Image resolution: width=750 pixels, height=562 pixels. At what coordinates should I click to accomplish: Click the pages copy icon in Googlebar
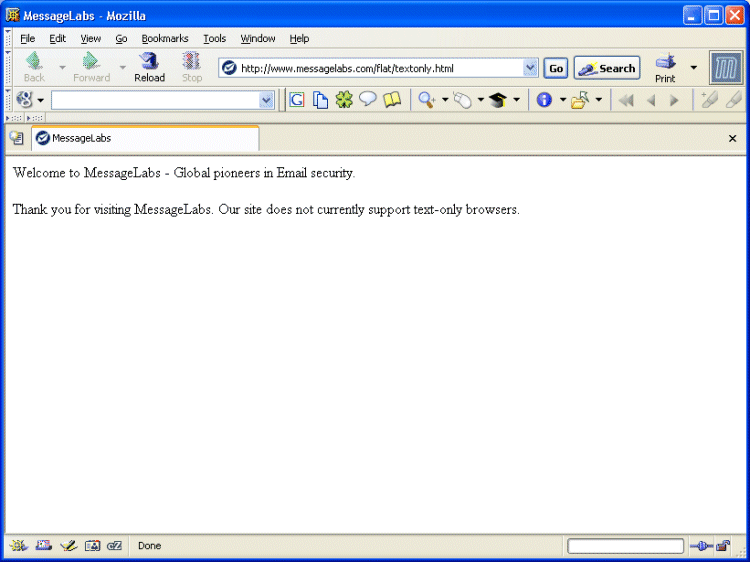click(x=320, y=100)
